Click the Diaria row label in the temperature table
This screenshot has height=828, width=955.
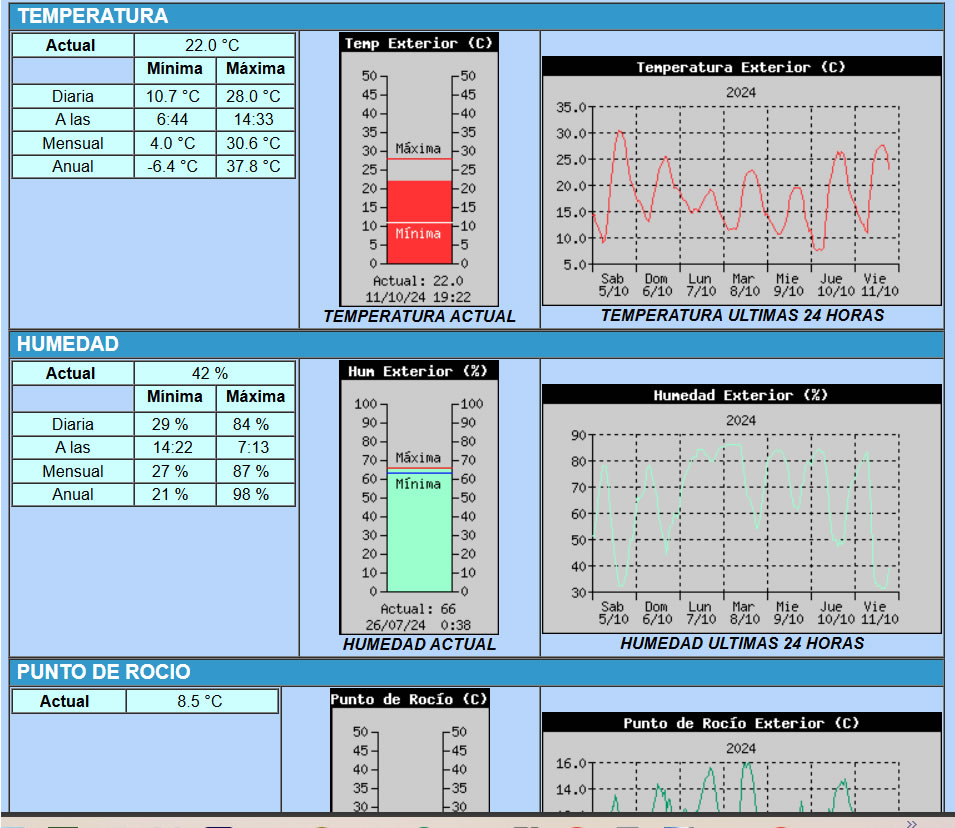coord(72,96)
